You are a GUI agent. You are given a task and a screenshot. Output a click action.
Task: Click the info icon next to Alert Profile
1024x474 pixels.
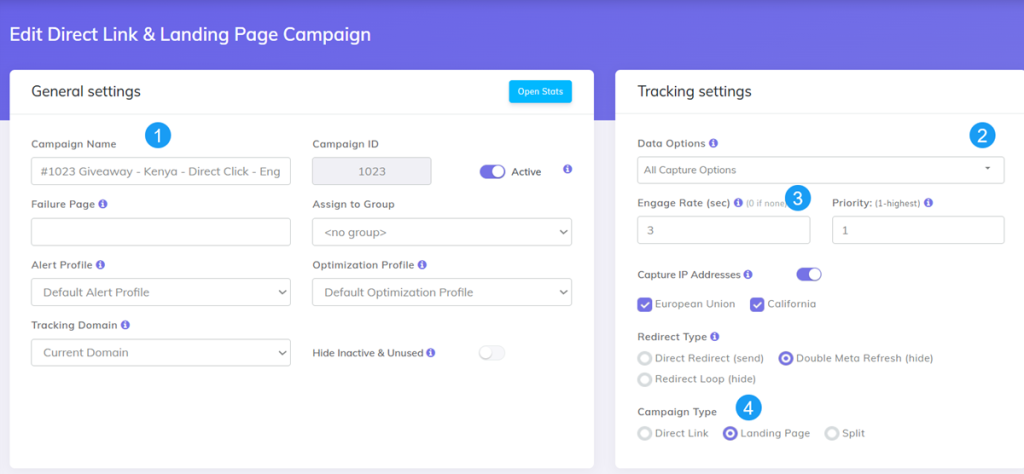[x=98, y=265]
